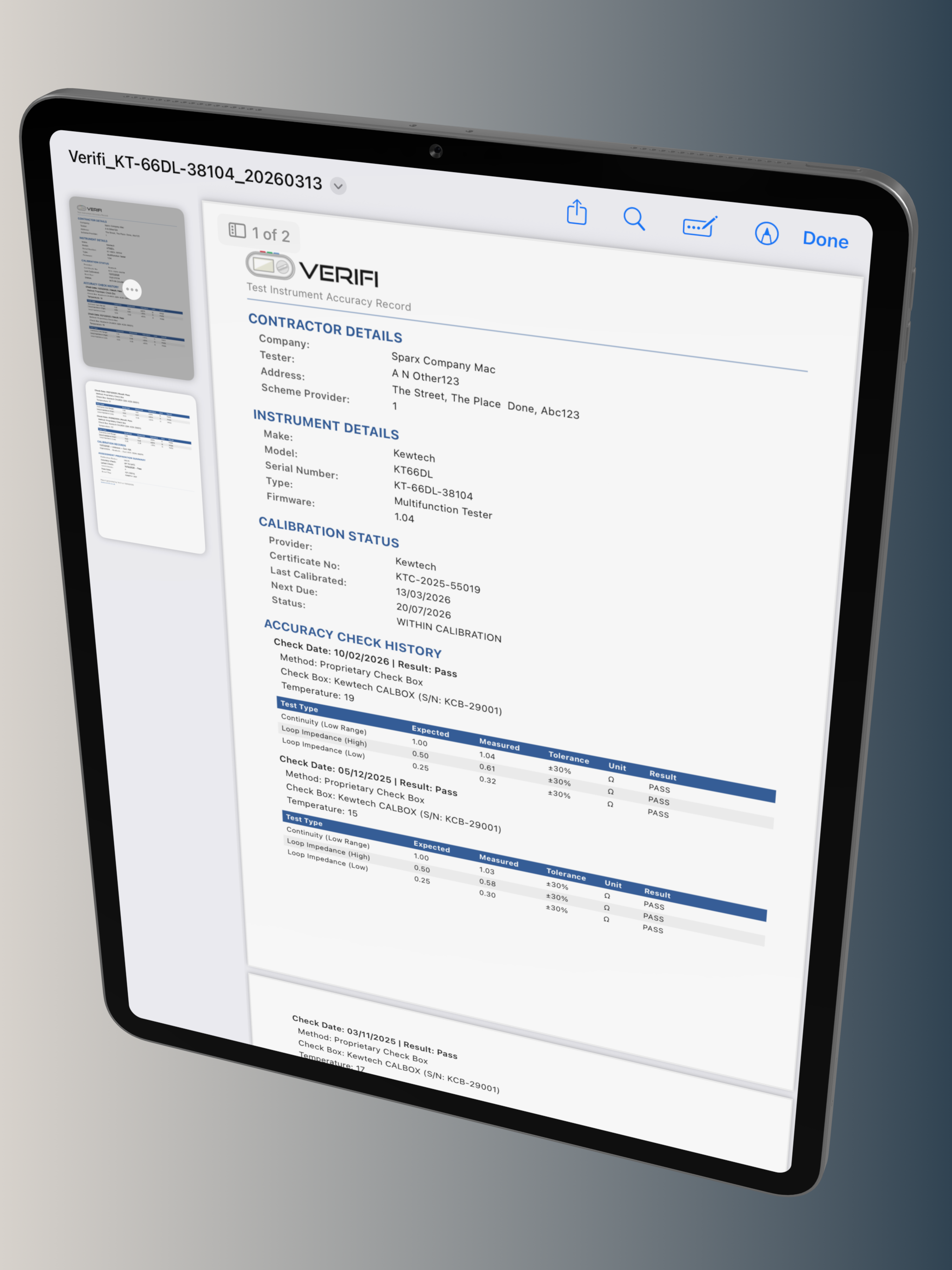Viewport: 952px width, 1270px height.
Task: Tap company value 'Sparx Company Mac'
Action: pyautogui.click(x=443, y=363)
